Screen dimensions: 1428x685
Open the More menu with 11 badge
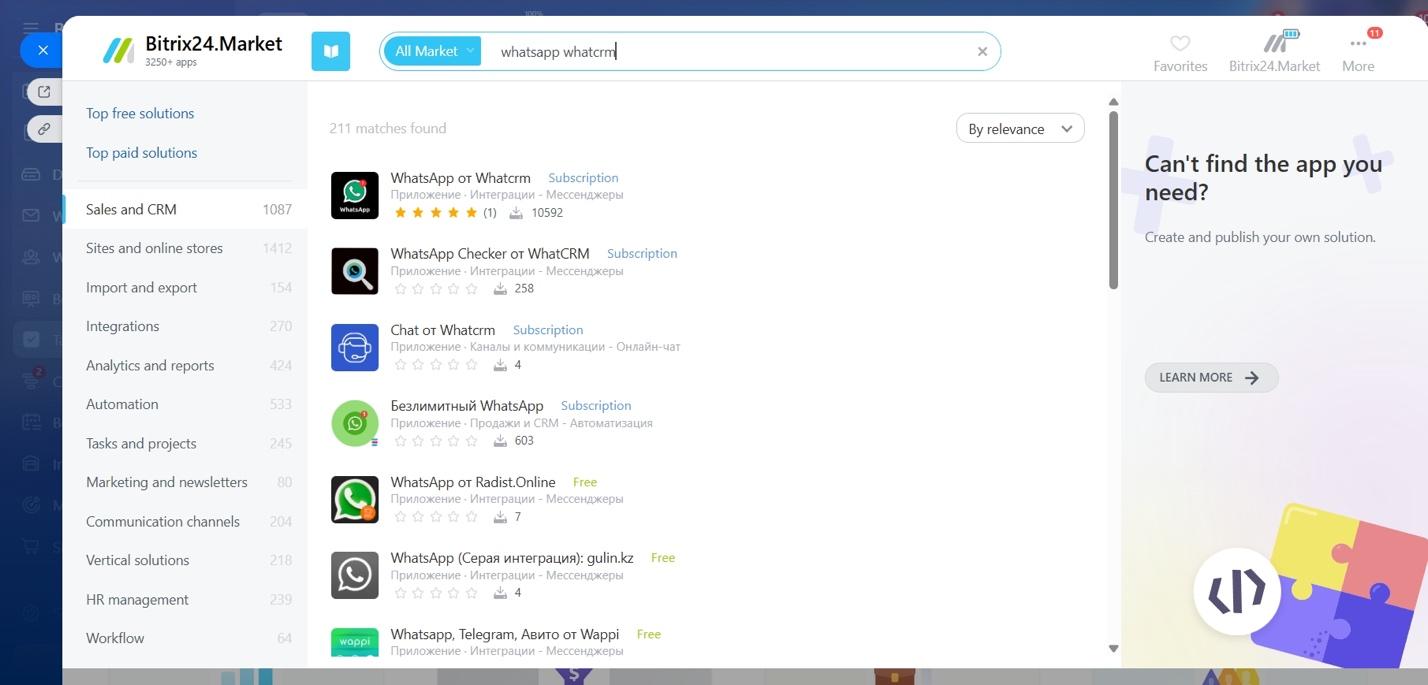click(x=1358, y=53)
